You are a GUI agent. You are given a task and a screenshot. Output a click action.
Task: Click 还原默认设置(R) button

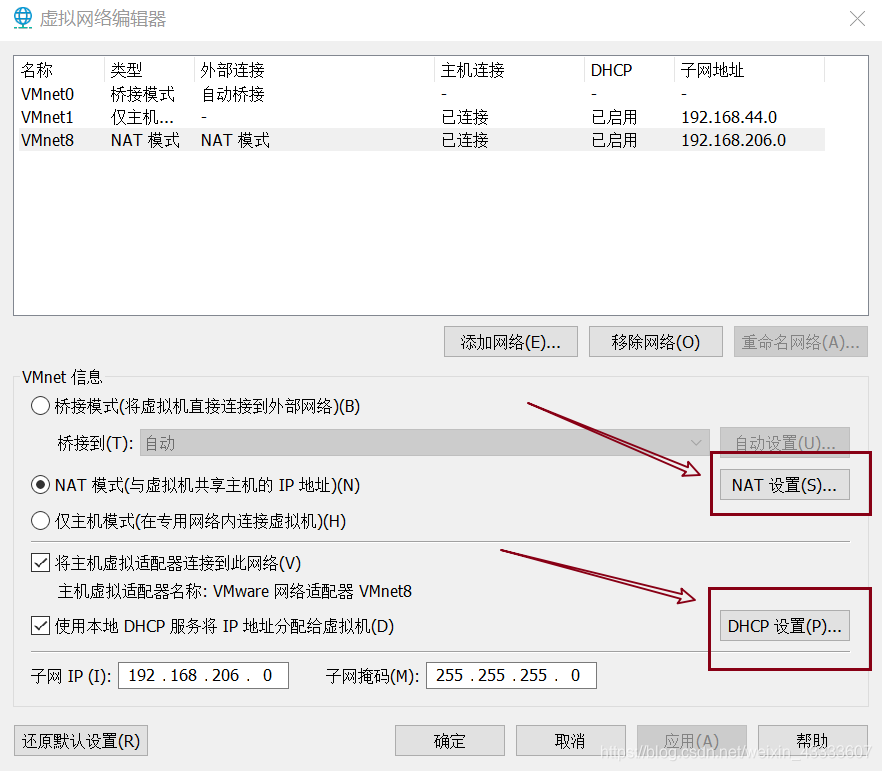coord(81,741)
